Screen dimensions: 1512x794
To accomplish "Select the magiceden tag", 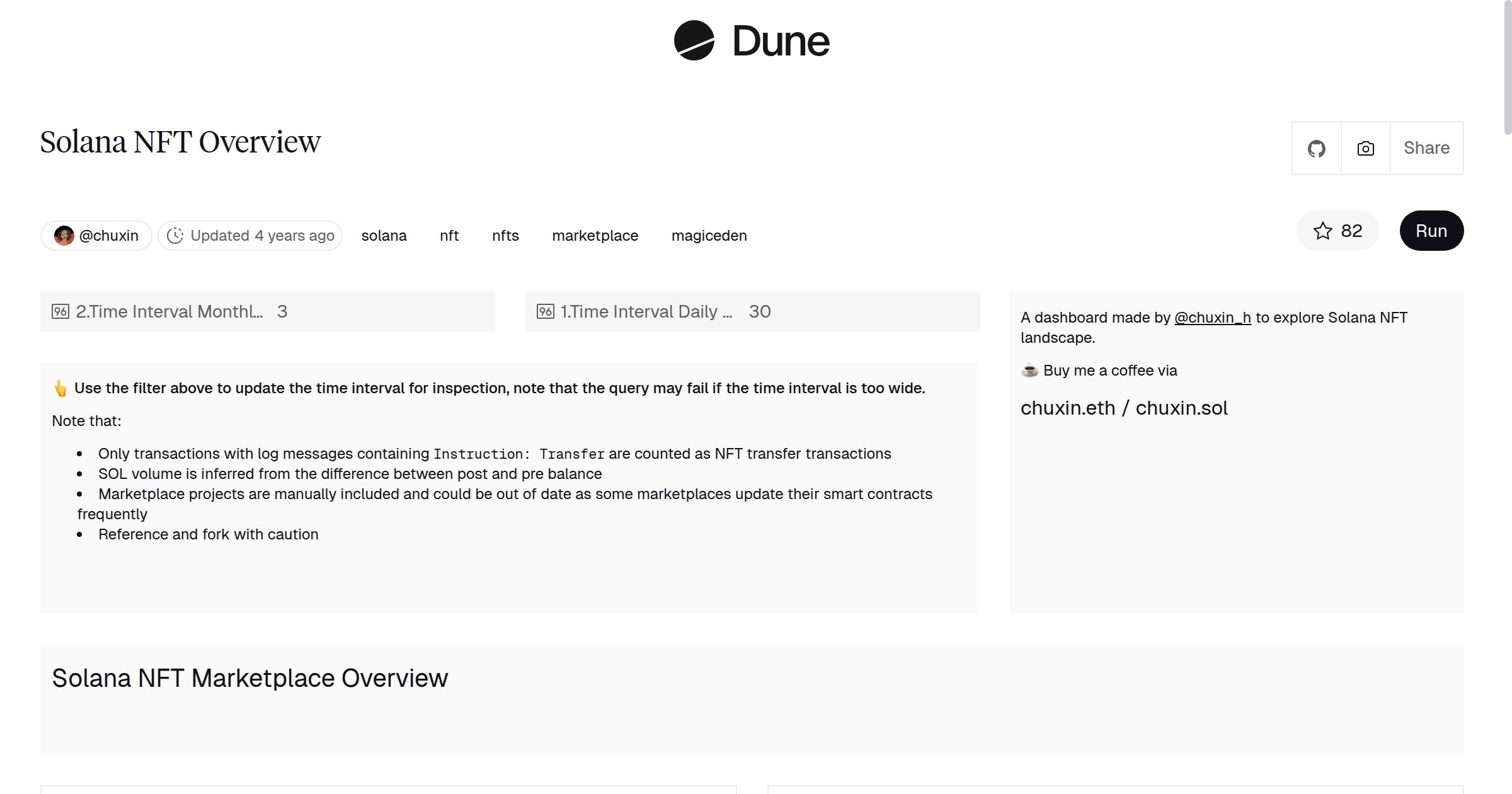I will (x=709, y=235).
